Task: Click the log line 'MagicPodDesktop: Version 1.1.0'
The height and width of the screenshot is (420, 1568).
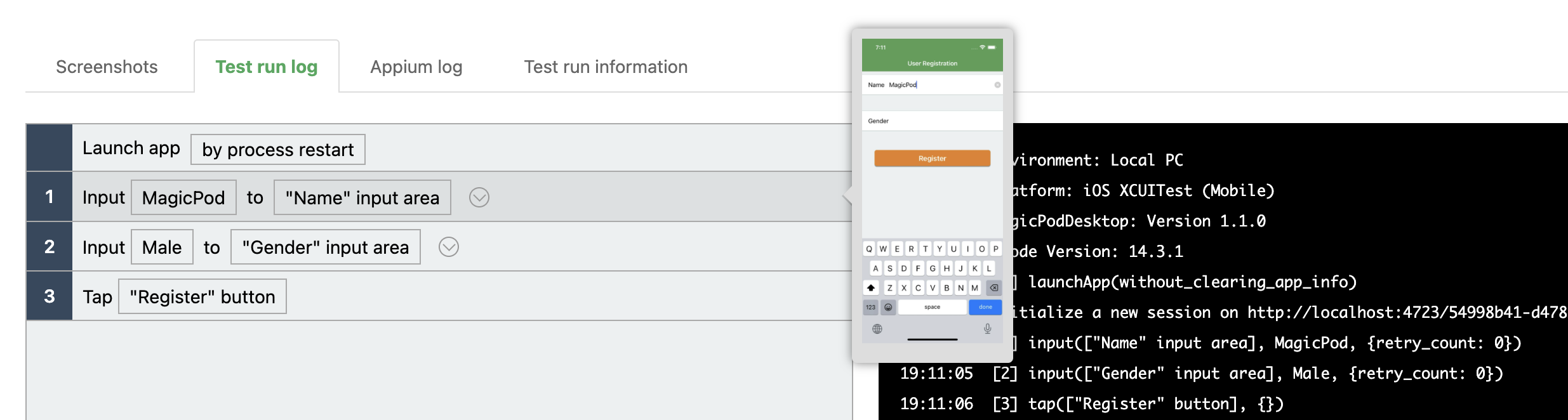Action: coord(1138,221)
